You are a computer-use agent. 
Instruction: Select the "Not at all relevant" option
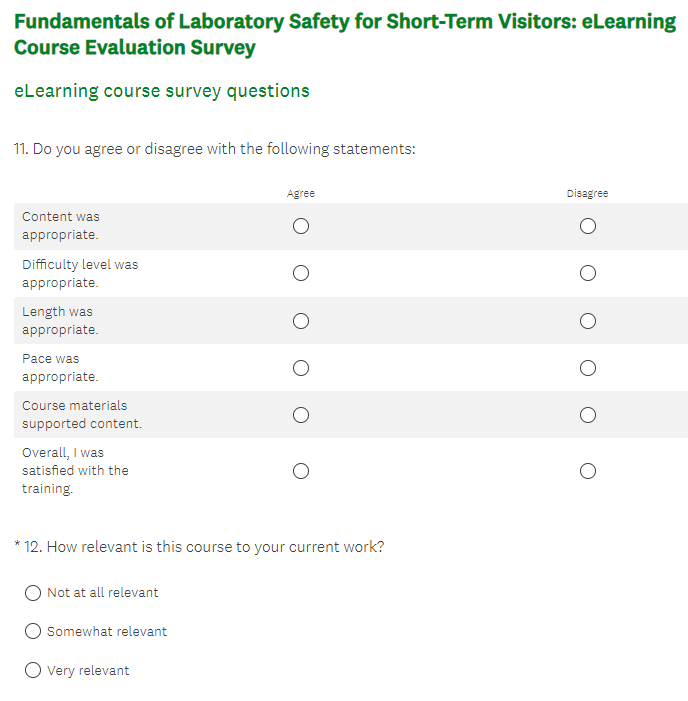click(33, 593)
